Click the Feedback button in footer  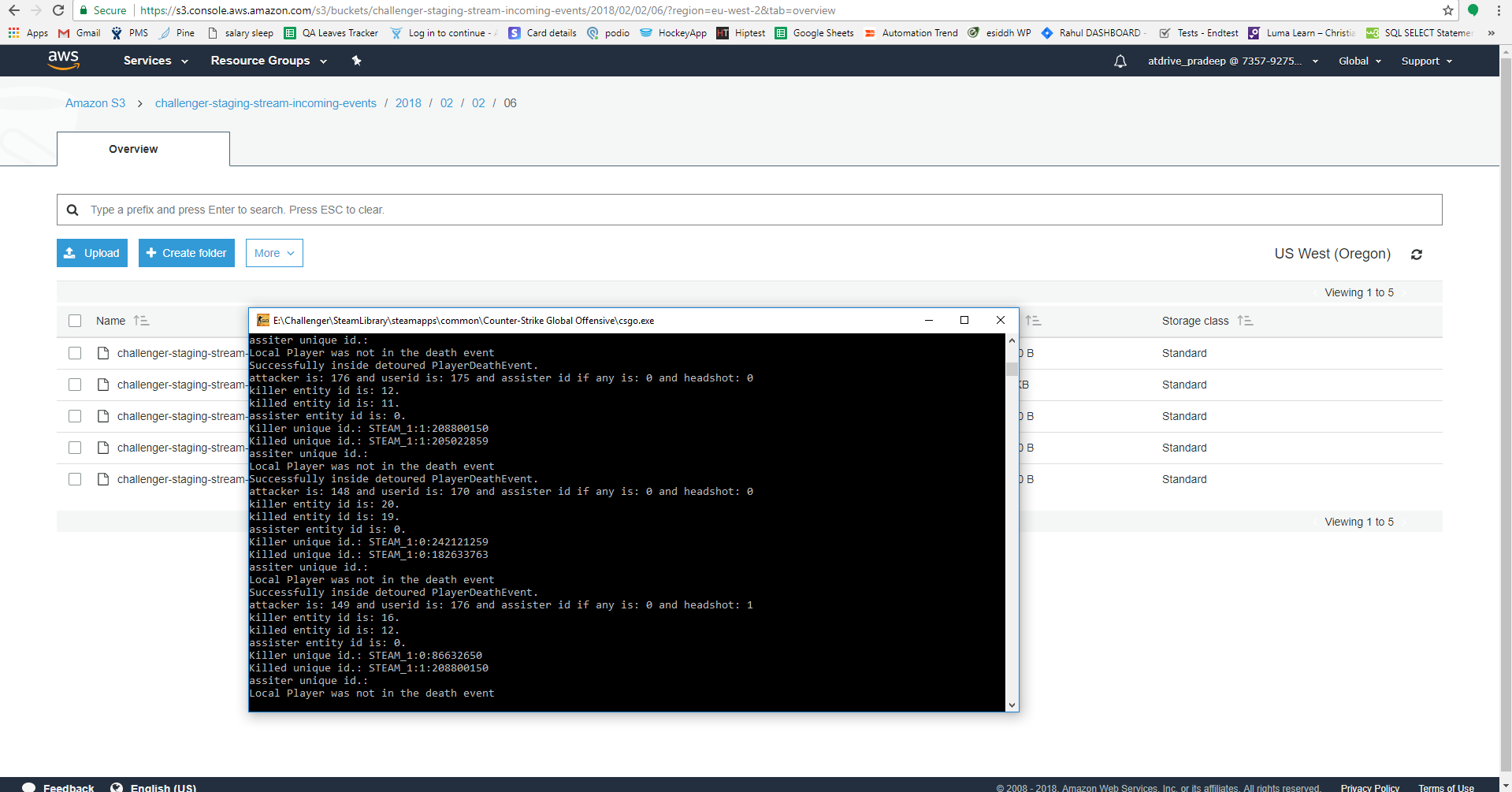(x=58, y=787)
